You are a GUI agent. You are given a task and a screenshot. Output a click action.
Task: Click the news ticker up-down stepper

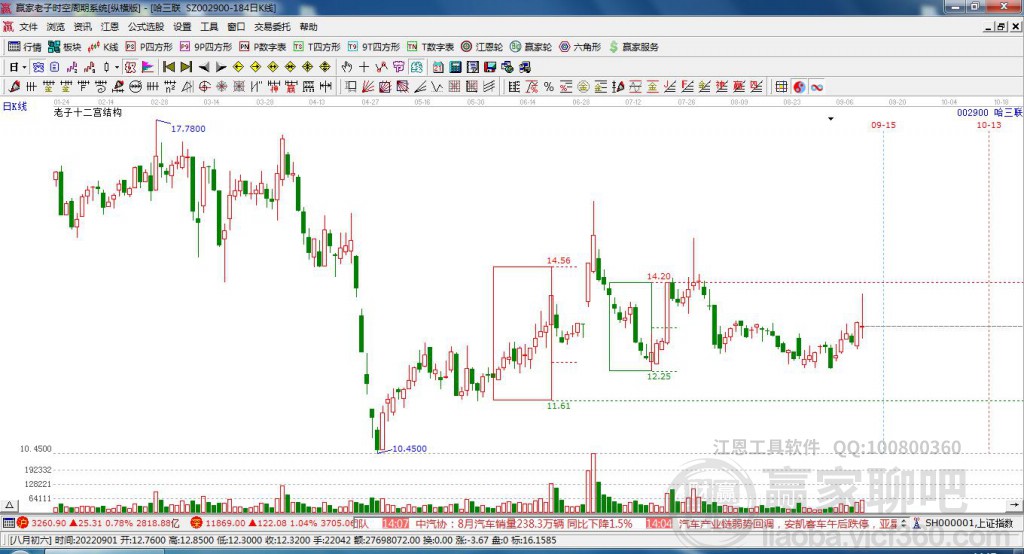tap(904, 523)
